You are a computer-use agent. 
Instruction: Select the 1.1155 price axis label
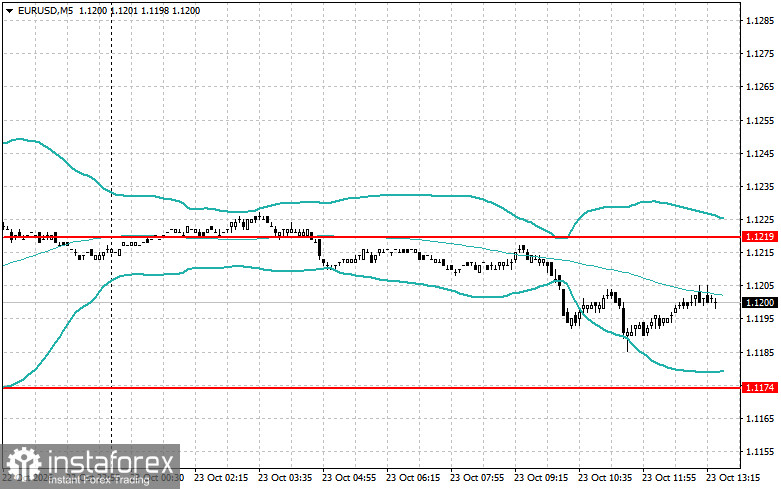pos(761,452)
